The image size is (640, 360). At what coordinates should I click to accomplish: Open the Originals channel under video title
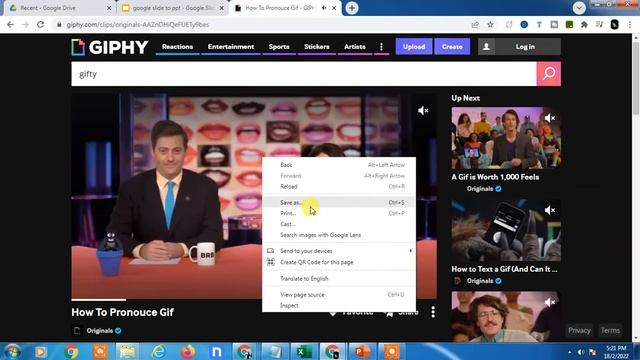tap(100, 331)
